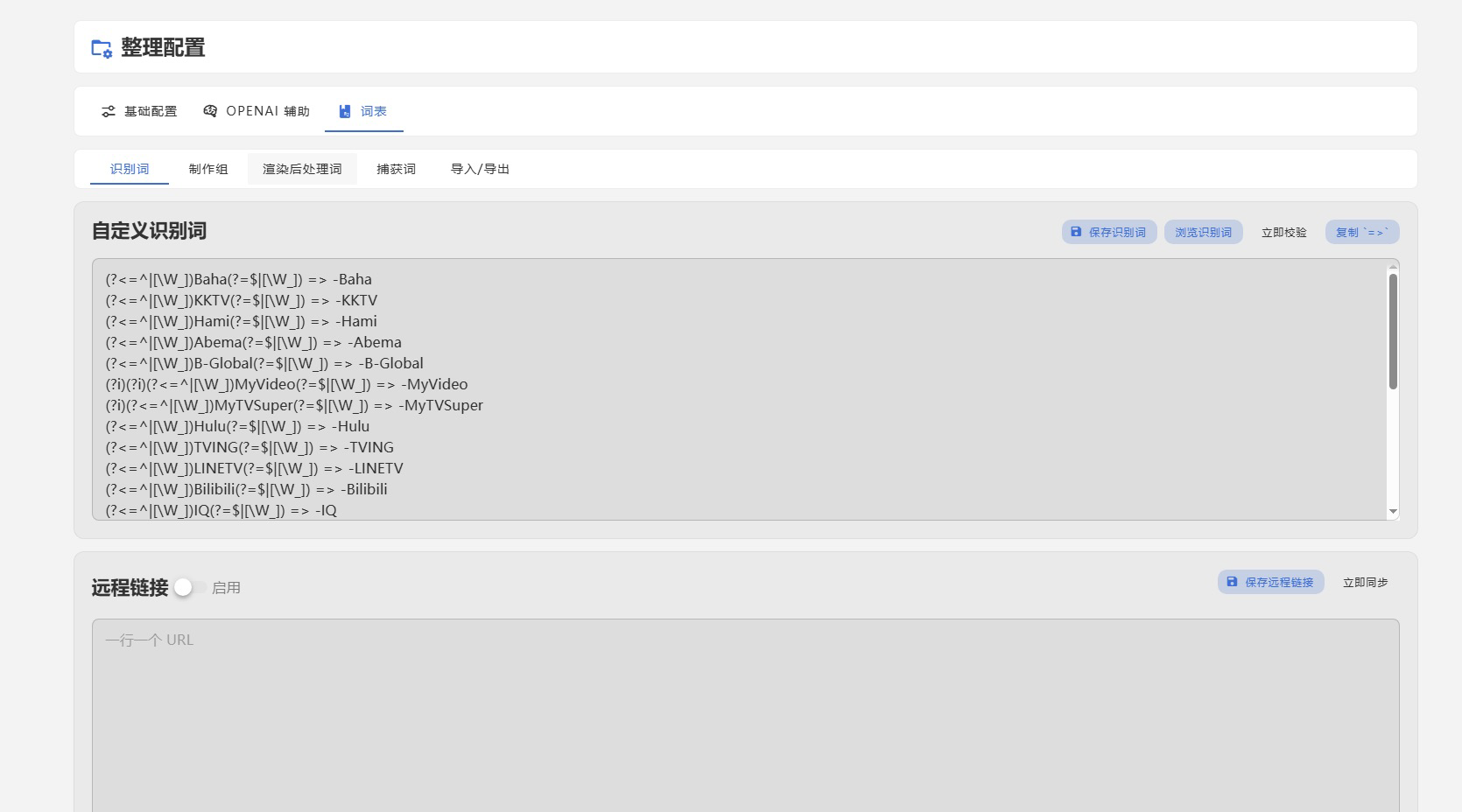Click the LINETV rule line
This screenshot has width=1462, height=812.
pos(255,468)
